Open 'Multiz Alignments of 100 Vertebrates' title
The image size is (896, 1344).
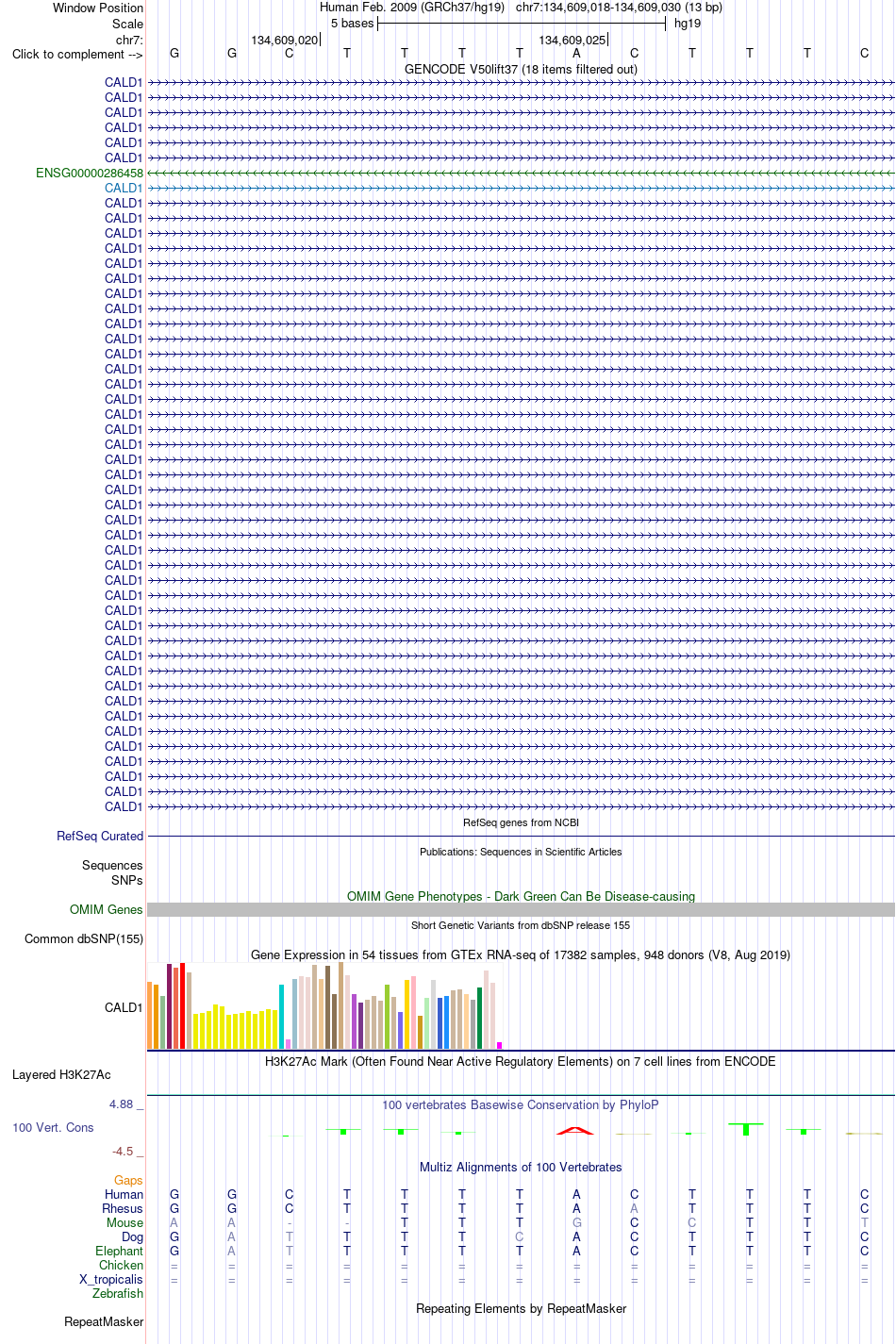click(x=521, y=1167)
